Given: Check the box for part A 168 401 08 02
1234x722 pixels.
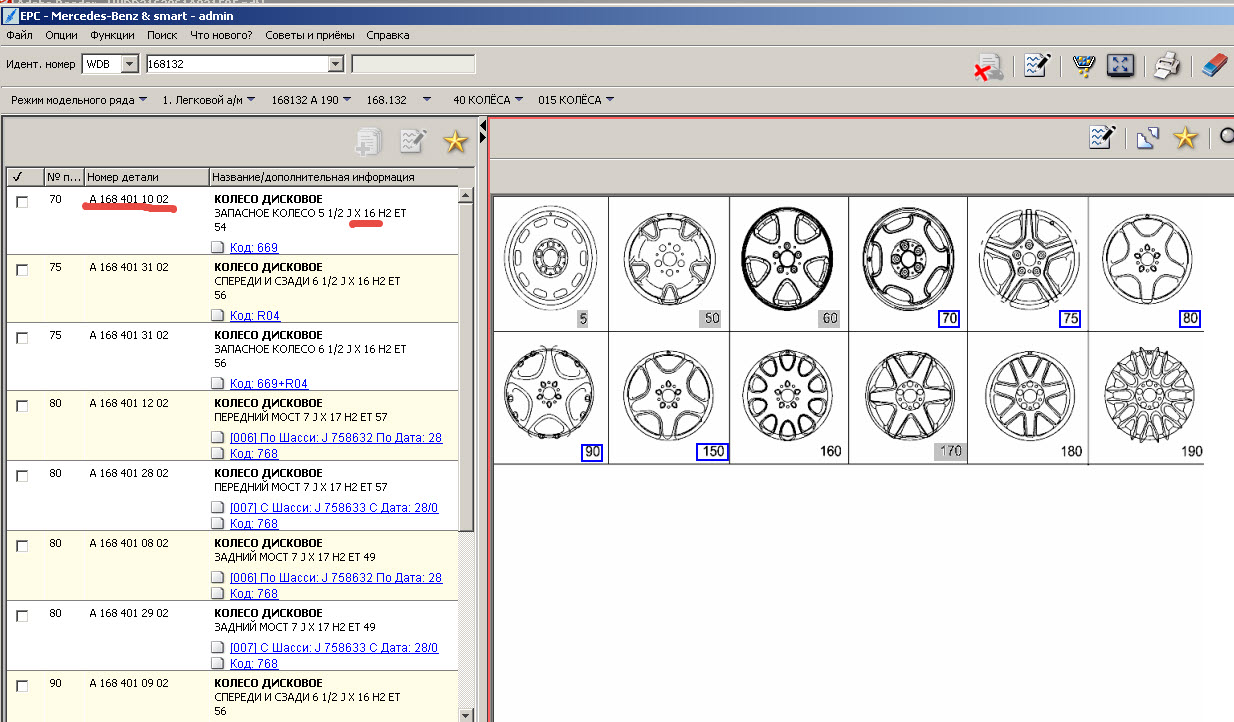Looking at the screenshot, I should point(22,545).
